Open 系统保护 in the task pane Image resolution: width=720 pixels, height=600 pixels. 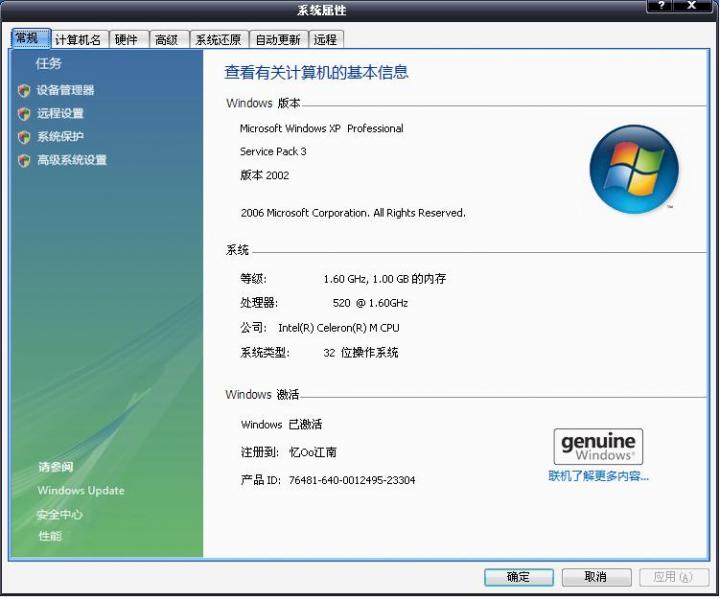60,137
